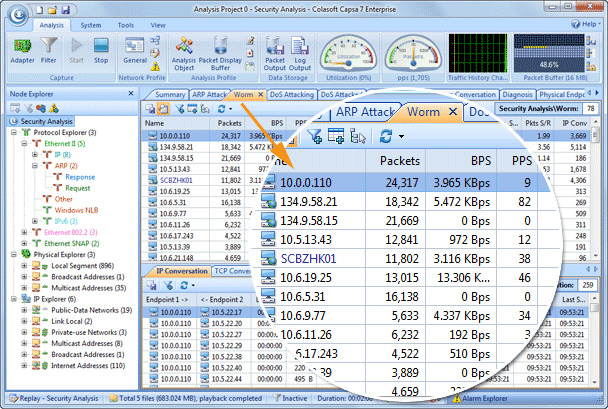Open the Analysis Object settings
Screen dimensions: 608x409
184,54
